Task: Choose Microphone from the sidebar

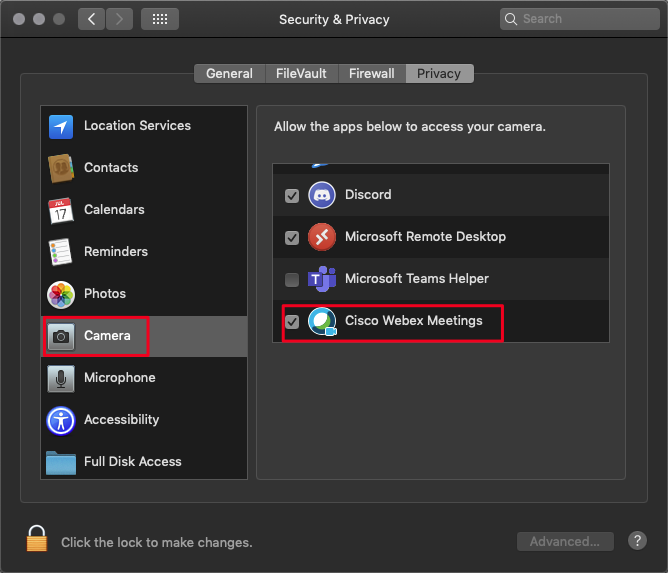Action: point(119,378)
